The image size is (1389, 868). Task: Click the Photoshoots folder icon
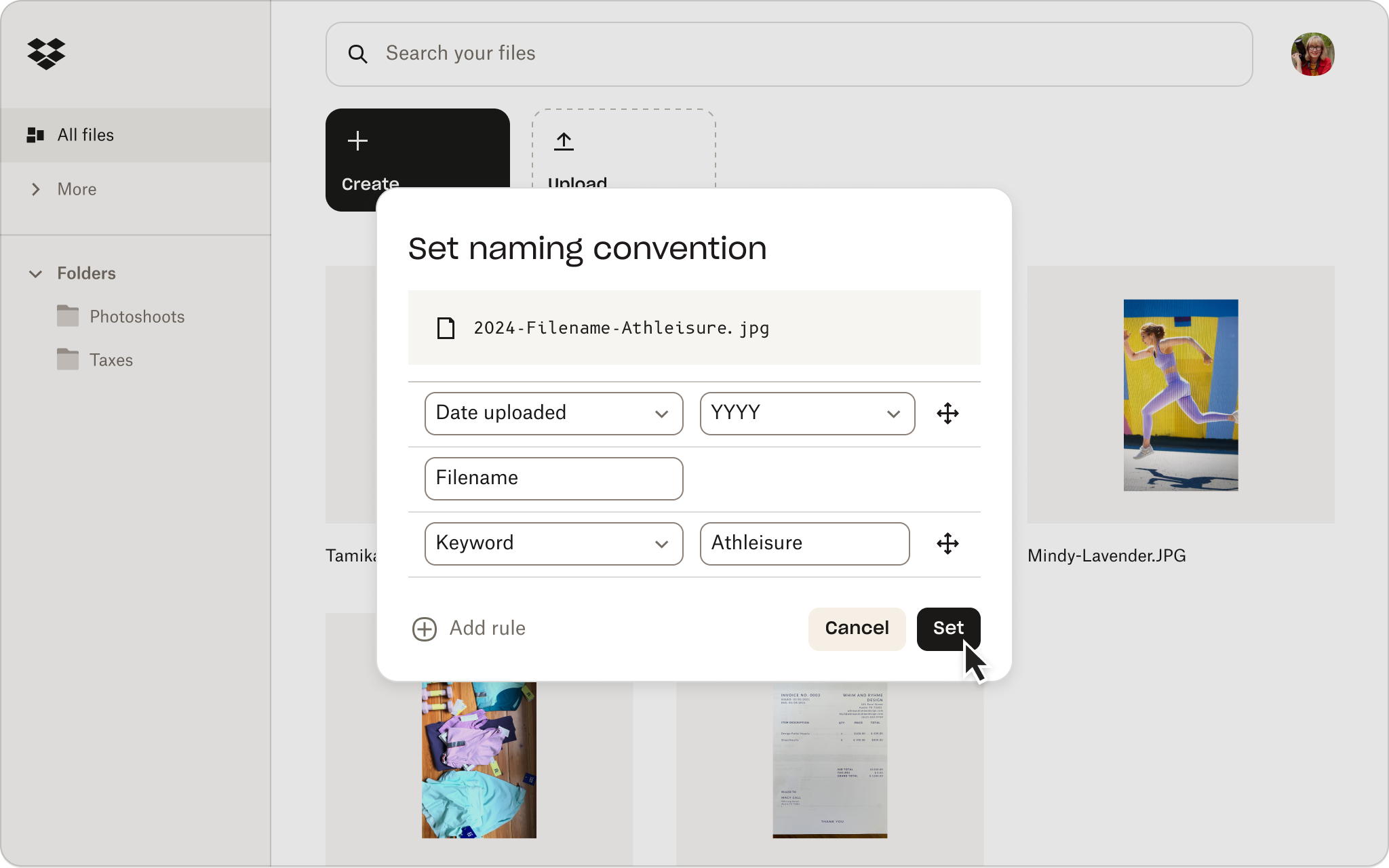point(69,315)
